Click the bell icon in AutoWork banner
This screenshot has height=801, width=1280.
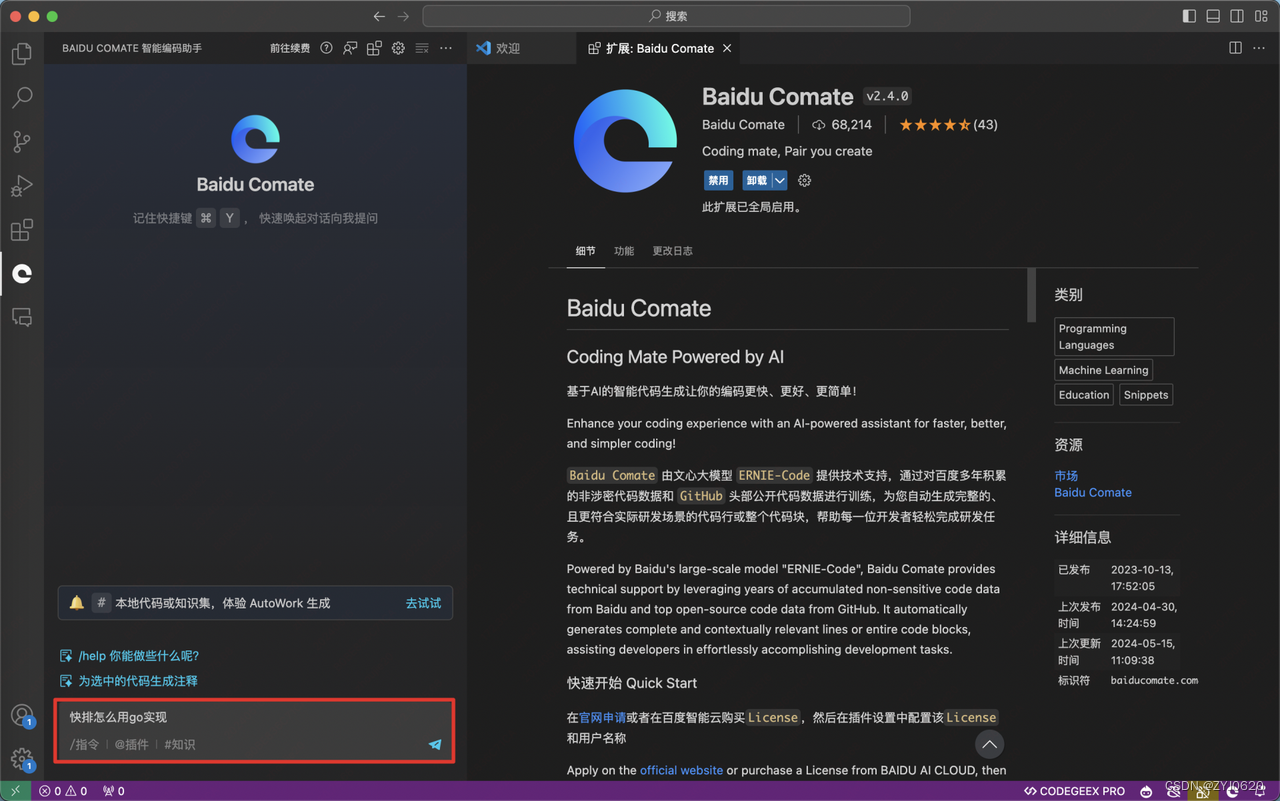tap(76, 603)
